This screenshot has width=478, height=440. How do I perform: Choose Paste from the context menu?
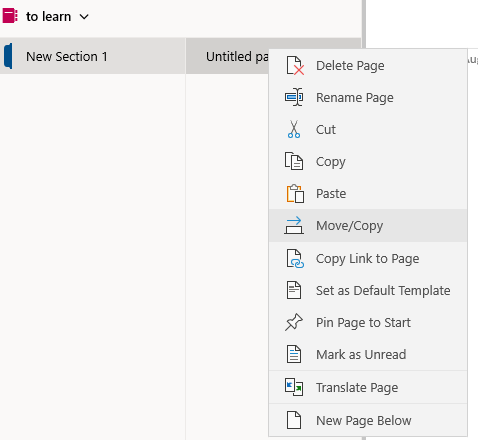coord(368,194)
